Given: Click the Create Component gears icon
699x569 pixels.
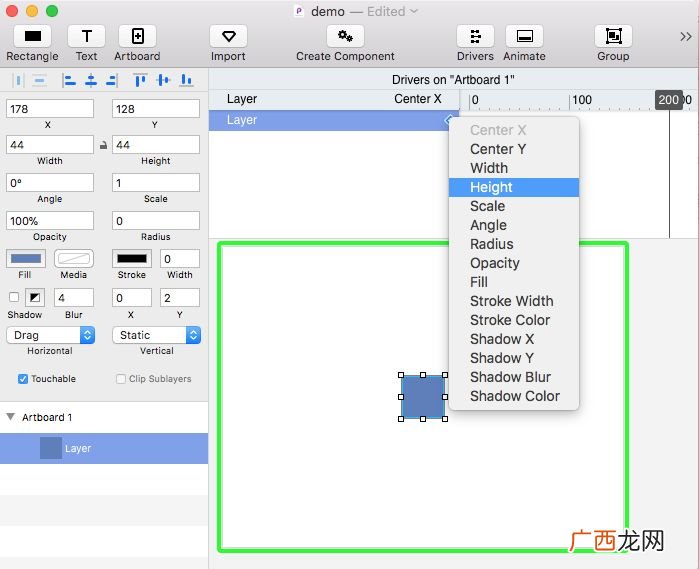Looking at the screenshot, I should tap(345, 36).
